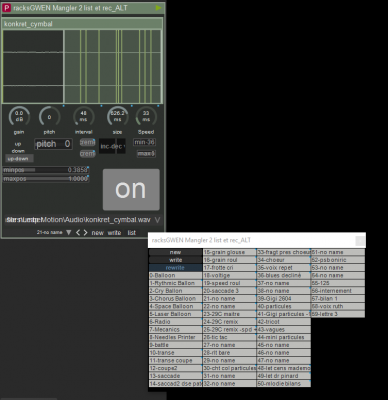
Task: Select preset 40-particules
Action: click(284, 306)
